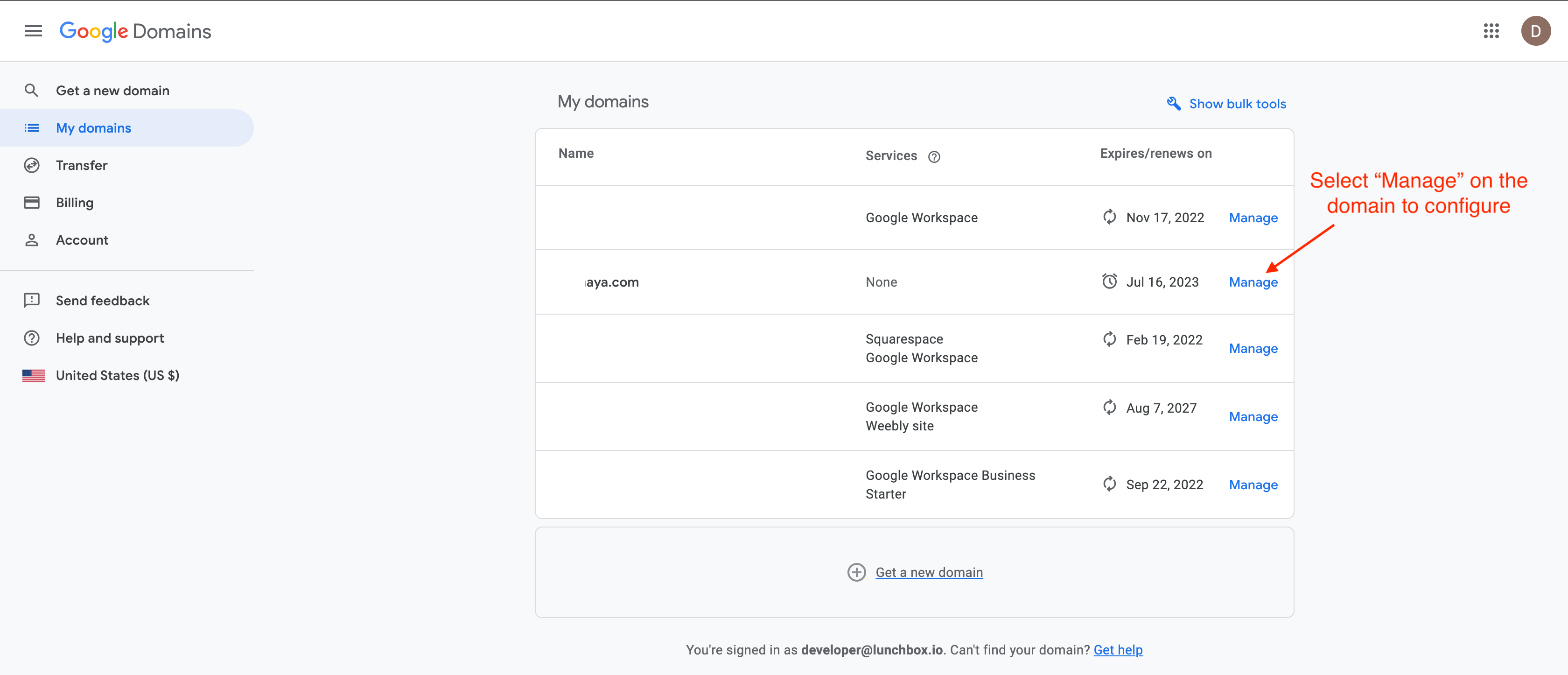Click Manage for the Nov 17, 2022 domain

pyautogui.click(x=1253, y=218)
